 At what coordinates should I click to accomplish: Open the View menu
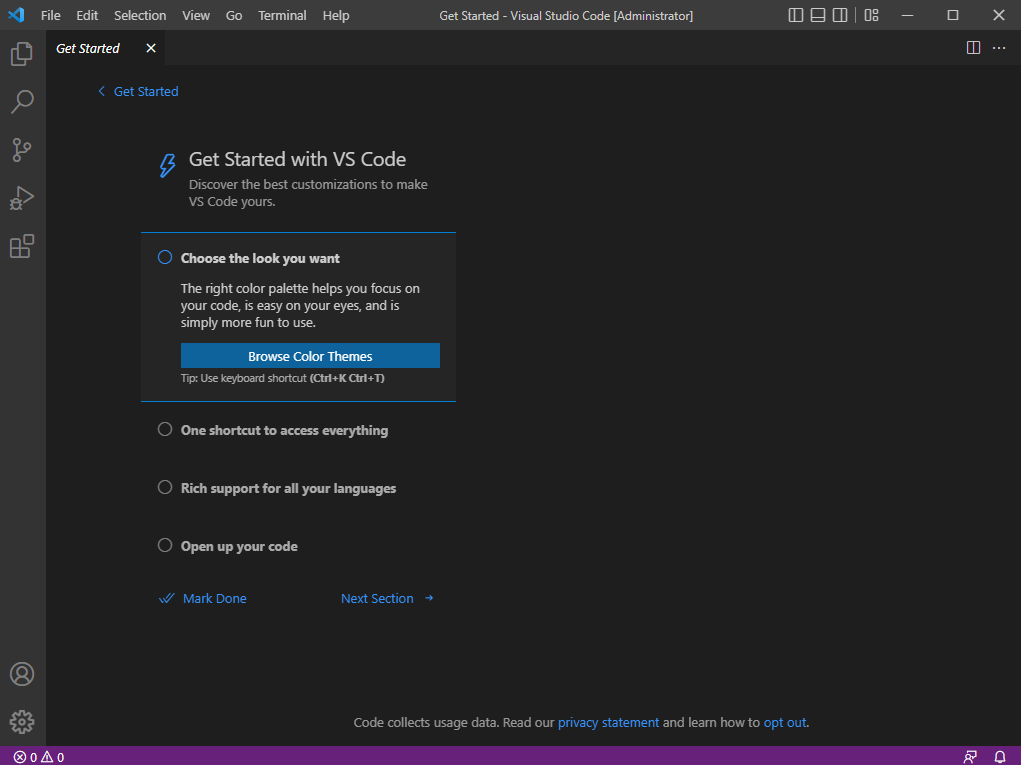[196, 15]
